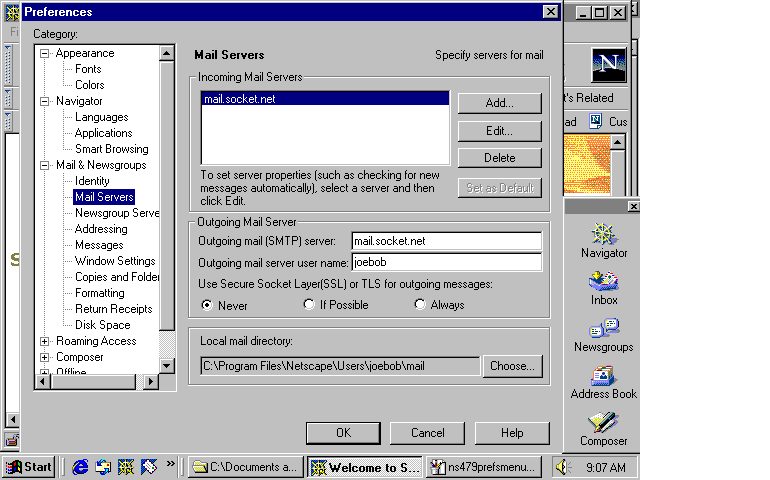
Task: Open Newsgroups from the component bar
Action: [x=604, y=336]
